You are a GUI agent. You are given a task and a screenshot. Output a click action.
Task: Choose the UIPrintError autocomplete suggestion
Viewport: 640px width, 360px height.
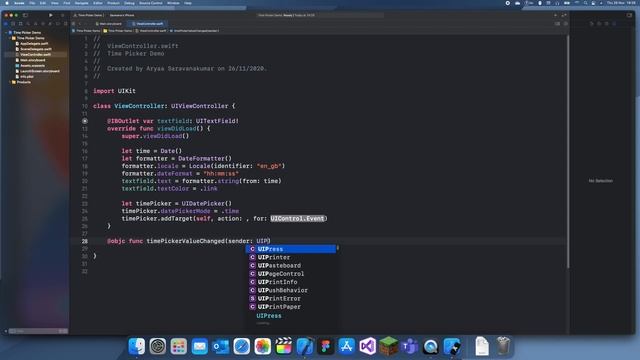pyautogui.click(x=291, y=298)
